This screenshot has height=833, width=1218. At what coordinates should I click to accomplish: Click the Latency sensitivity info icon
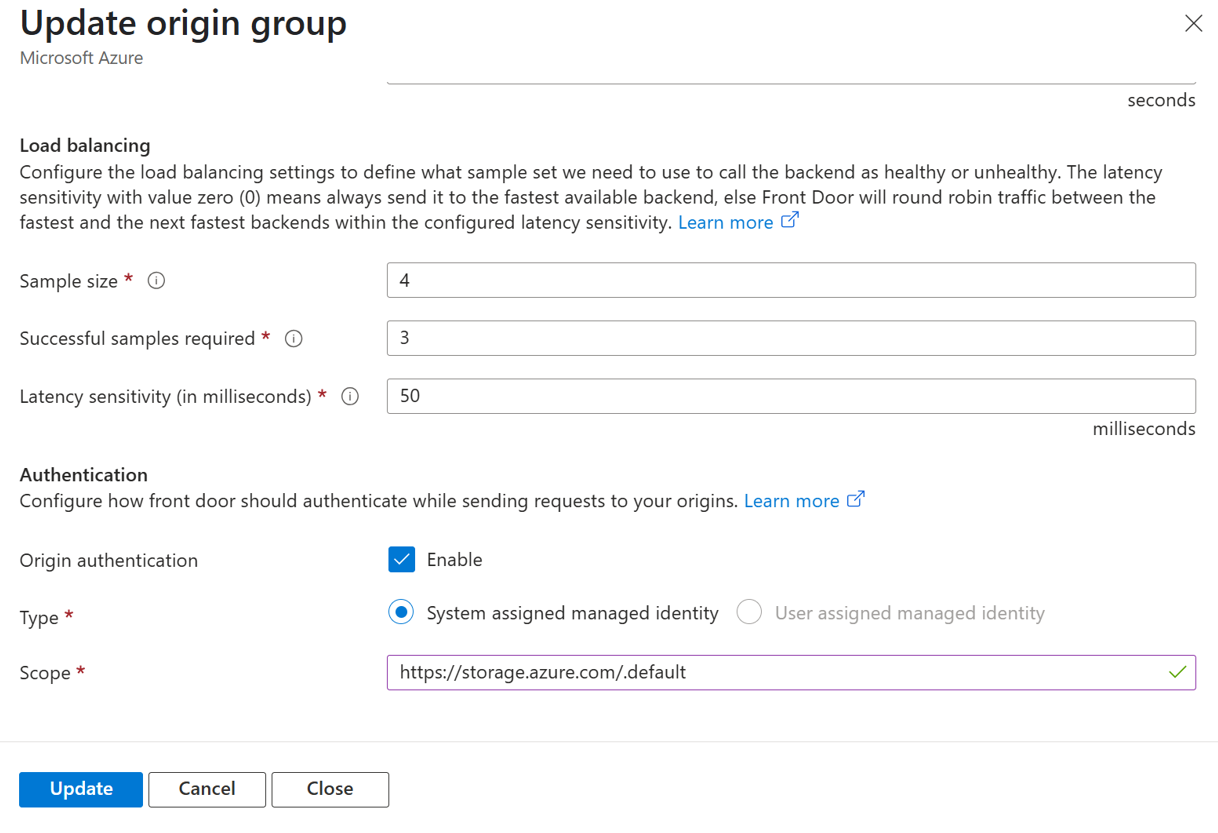coord(350,397)
